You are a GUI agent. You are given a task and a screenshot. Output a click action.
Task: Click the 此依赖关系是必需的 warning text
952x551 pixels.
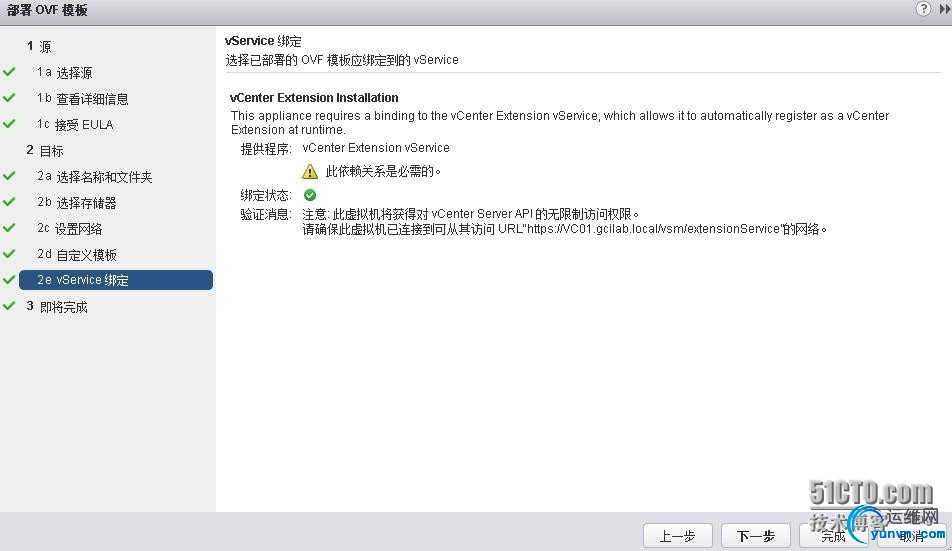tap(383, 172)
